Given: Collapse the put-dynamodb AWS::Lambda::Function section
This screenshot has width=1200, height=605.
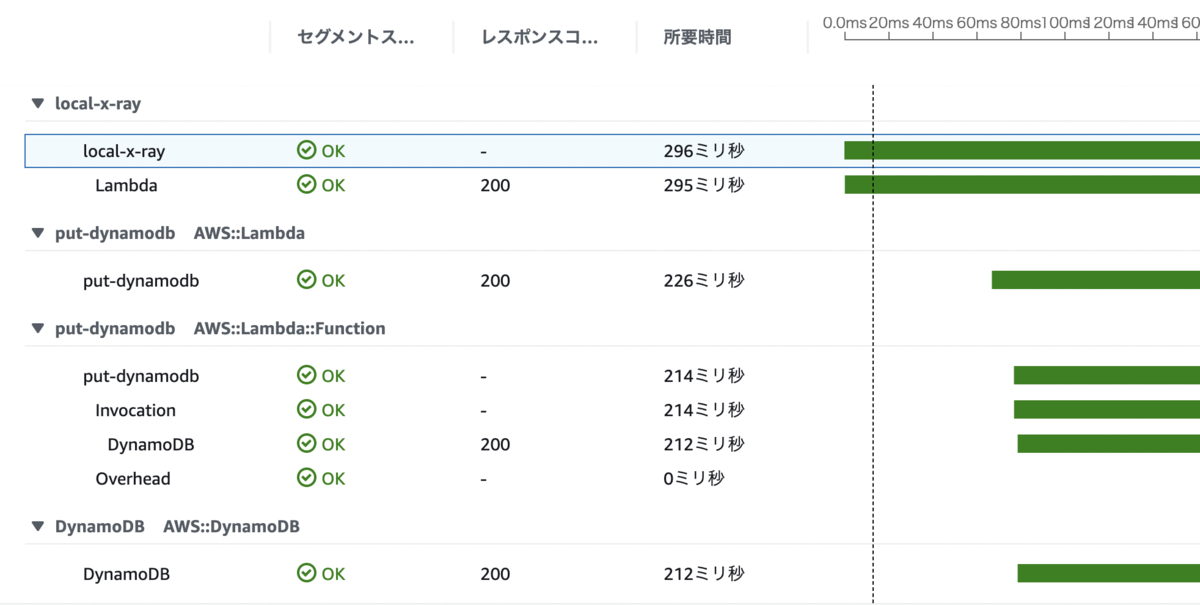Looking at the screenshot, I should coord(37,328).
